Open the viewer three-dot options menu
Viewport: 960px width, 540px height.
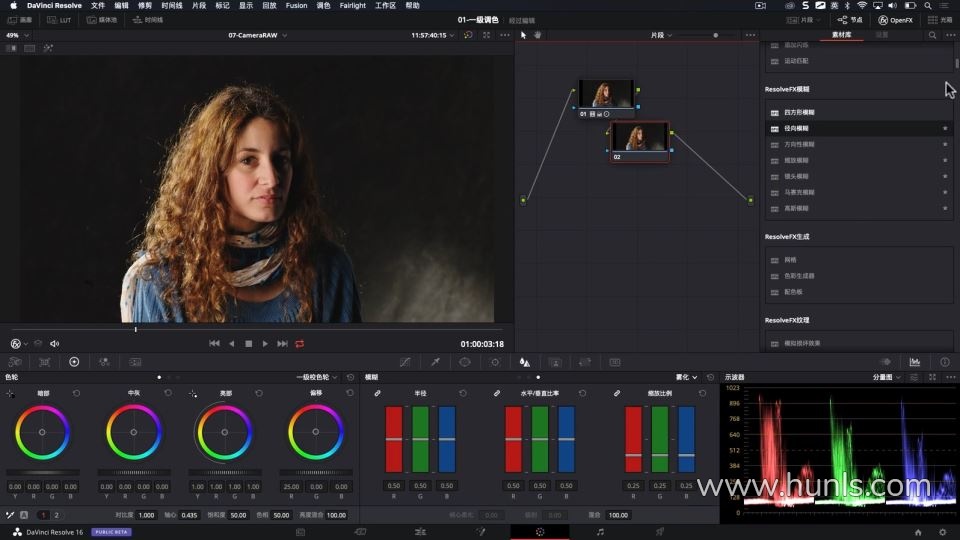click(504, 35)
